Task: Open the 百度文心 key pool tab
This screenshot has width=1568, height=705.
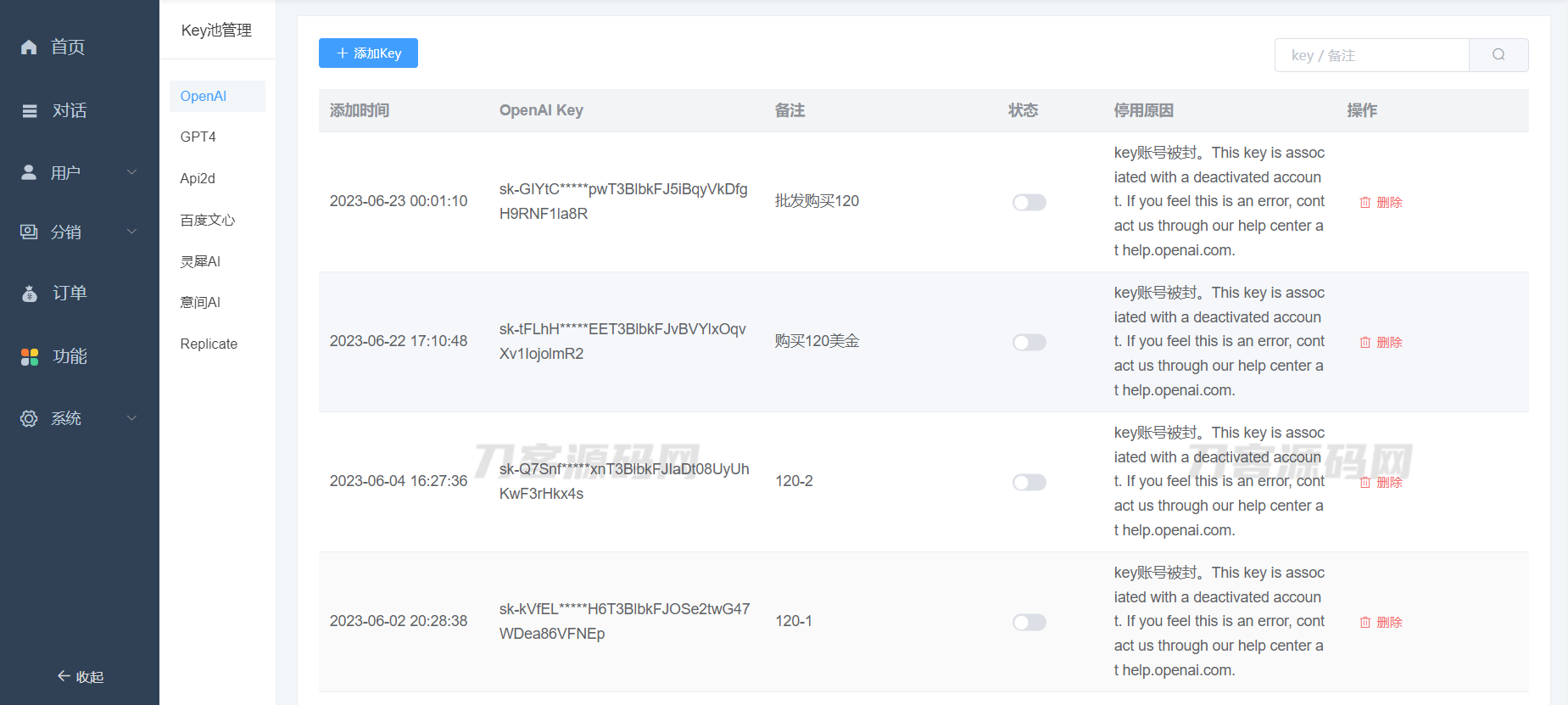Action: (x=208, y=221)
